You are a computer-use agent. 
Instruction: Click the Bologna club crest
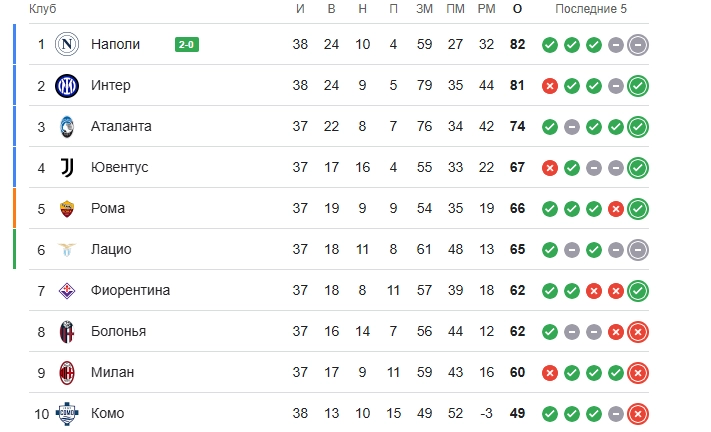click(x=67, y=332)
